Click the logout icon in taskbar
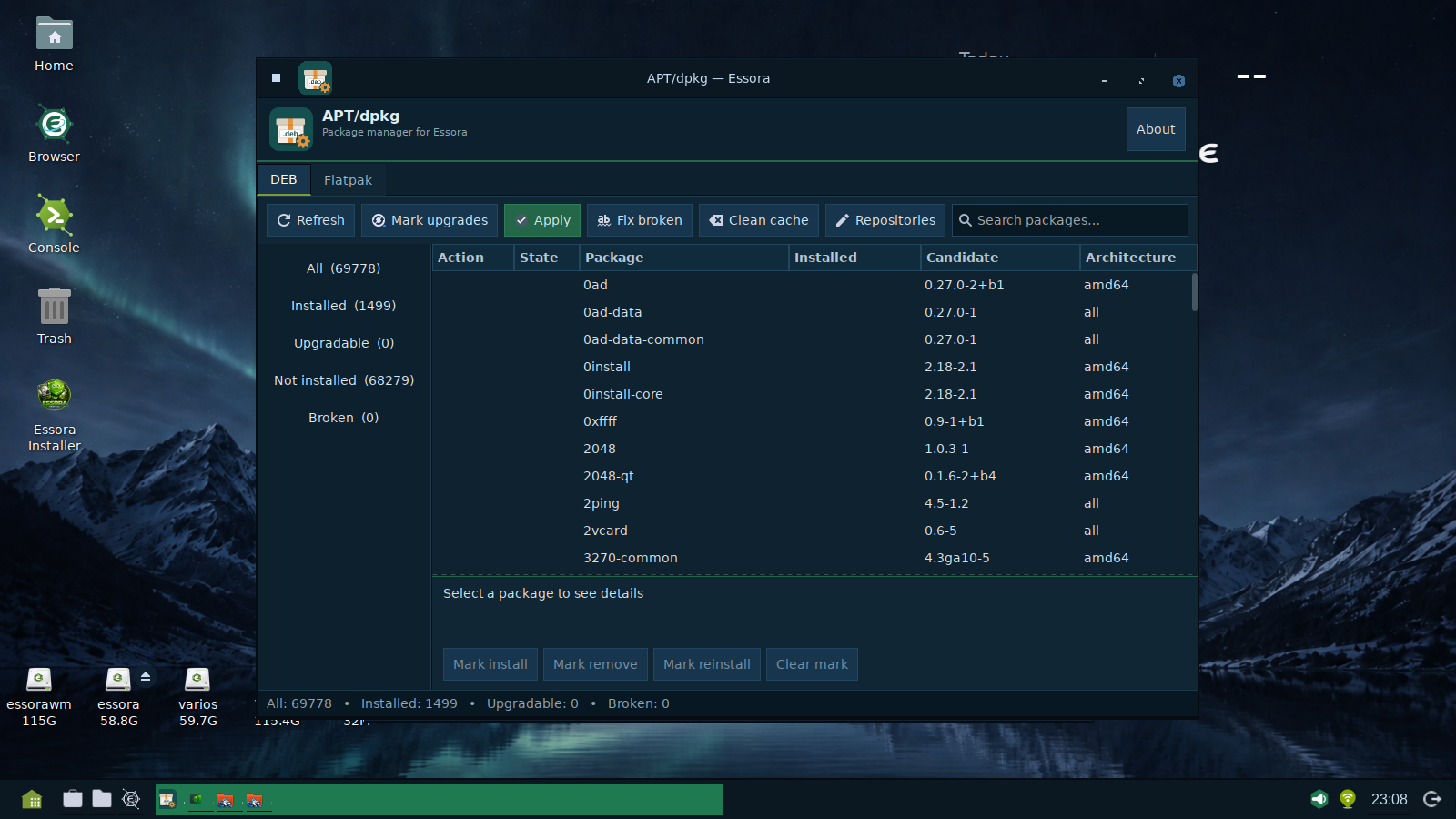The height and width of the screenshot is (819, 1456). 1432,799
